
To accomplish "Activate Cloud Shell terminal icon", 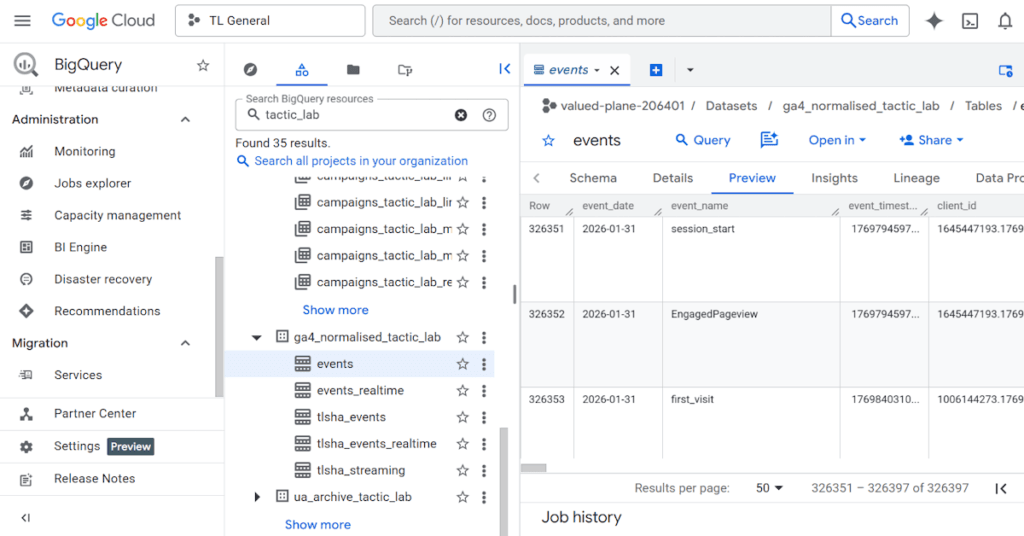I will (969, 21).
